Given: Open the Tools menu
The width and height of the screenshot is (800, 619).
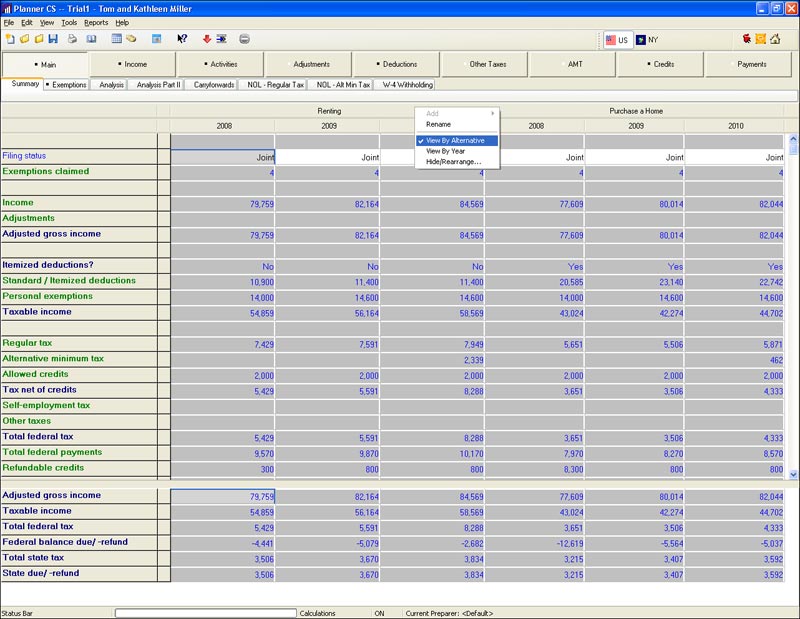Looking at the screenshot, I should tap(69, 22).
